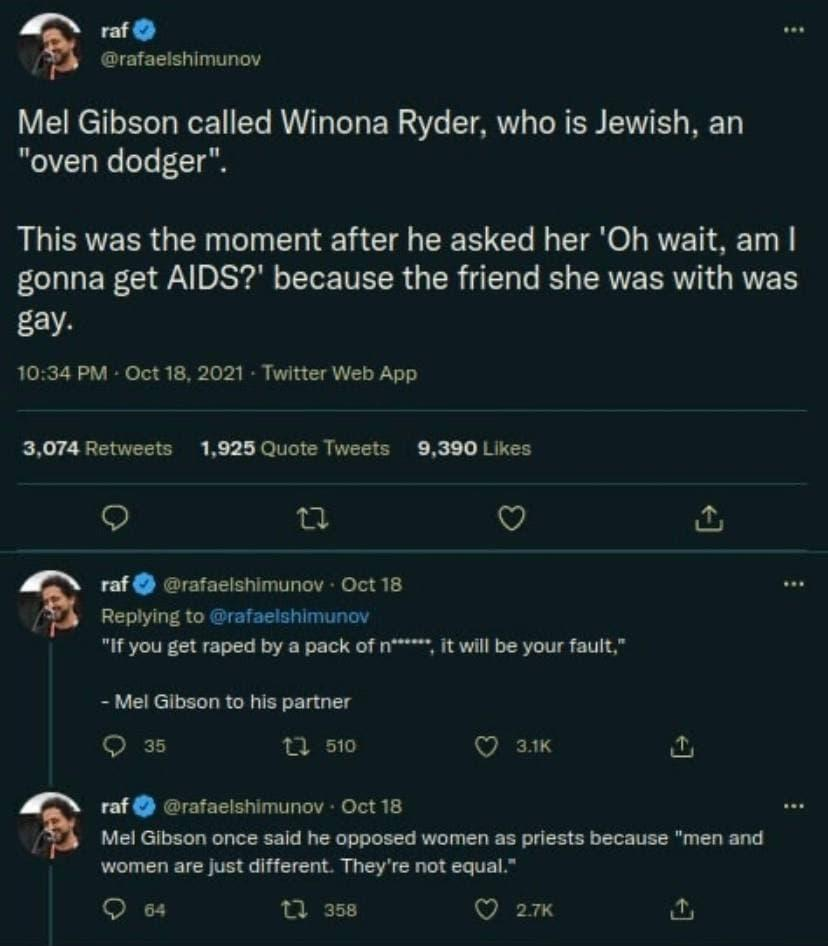View the 3,074 Retweets list
The height and width of the screenshot is (946, 828).
tap(97, 449)
